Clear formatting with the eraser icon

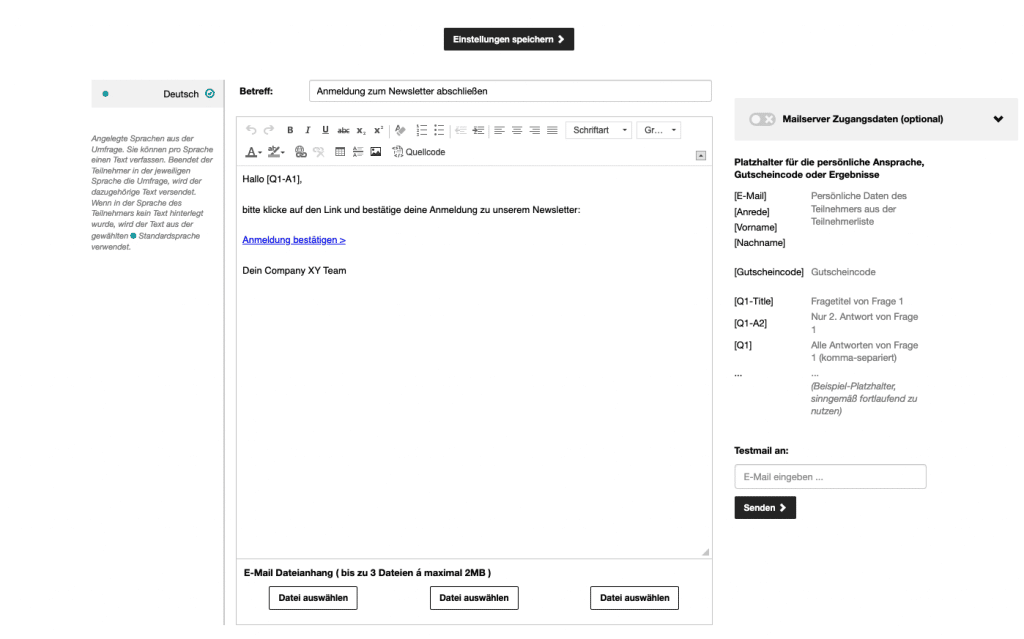[398, 131]
